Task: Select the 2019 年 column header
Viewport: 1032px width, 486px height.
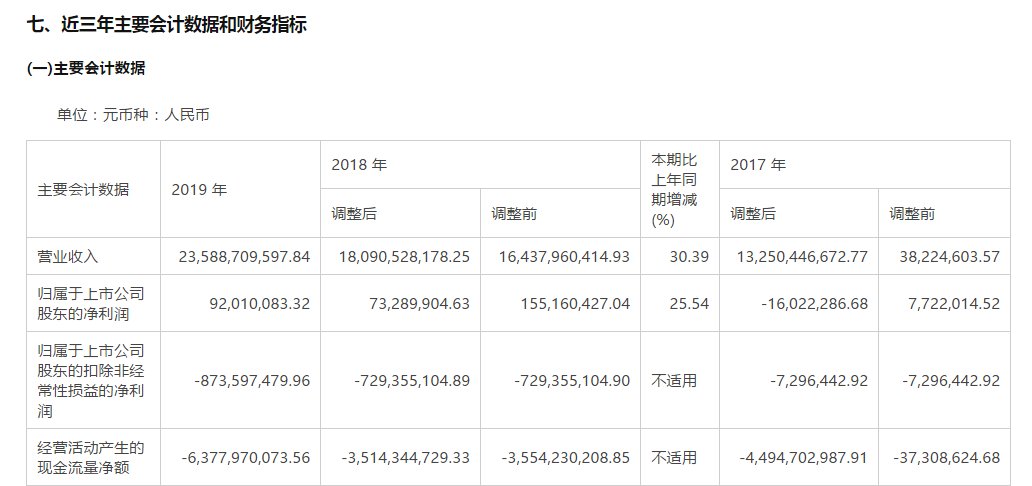Action: coord(199,189)
